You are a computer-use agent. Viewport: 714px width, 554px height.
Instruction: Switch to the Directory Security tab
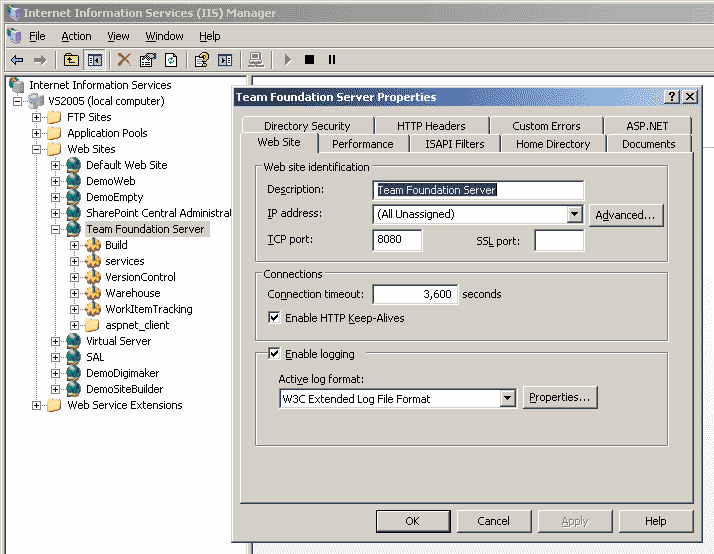(x=307, y=126)
